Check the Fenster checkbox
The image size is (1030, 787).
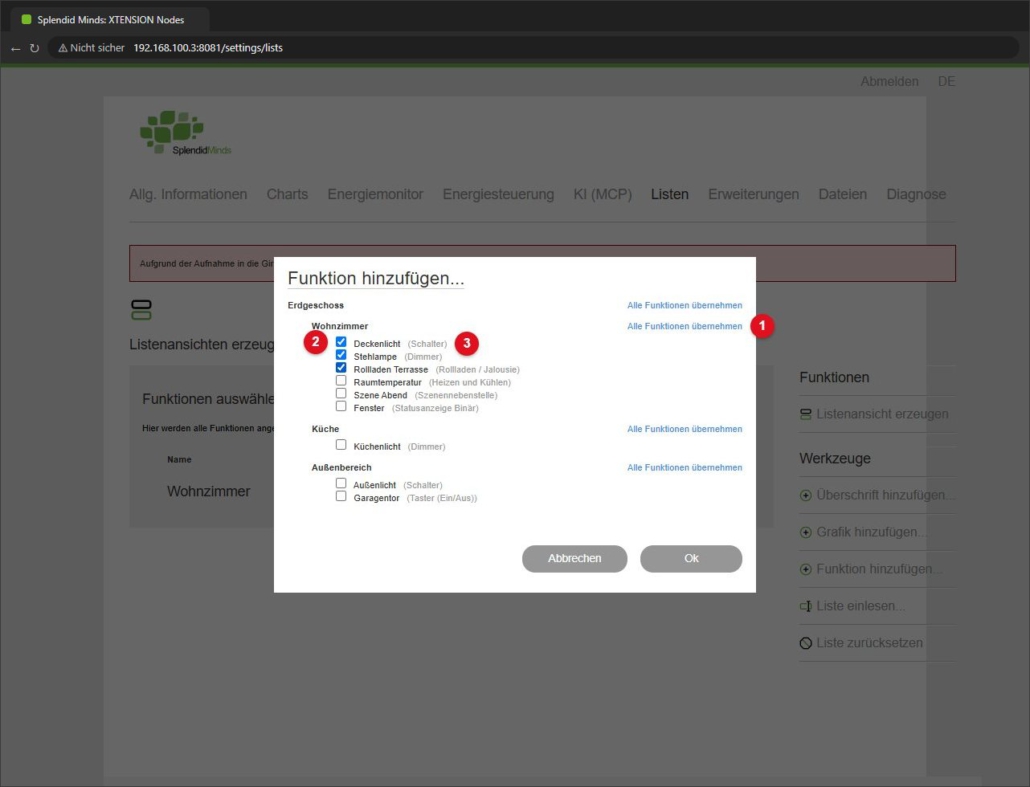click(341, 406)
